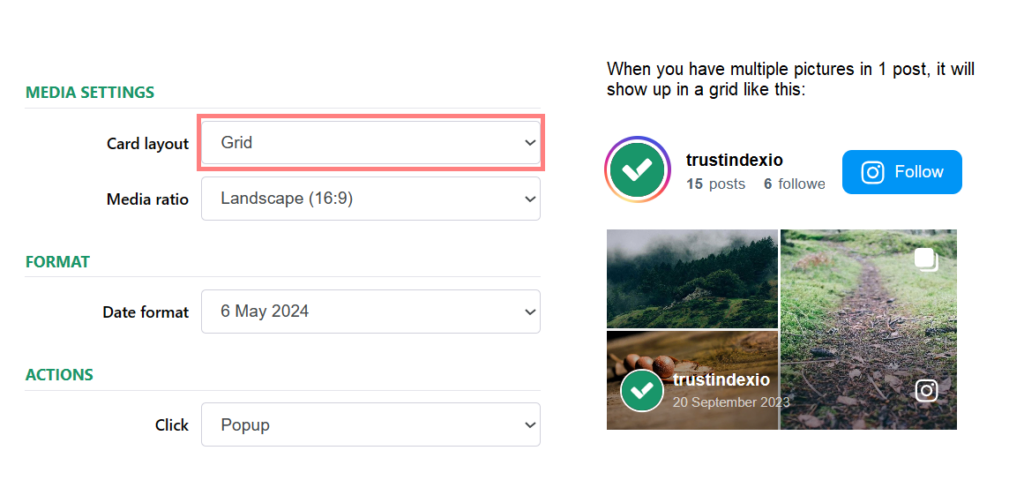Click the multiple-images carousel icon on photo

pyautogui.click(x=926, y=260)
